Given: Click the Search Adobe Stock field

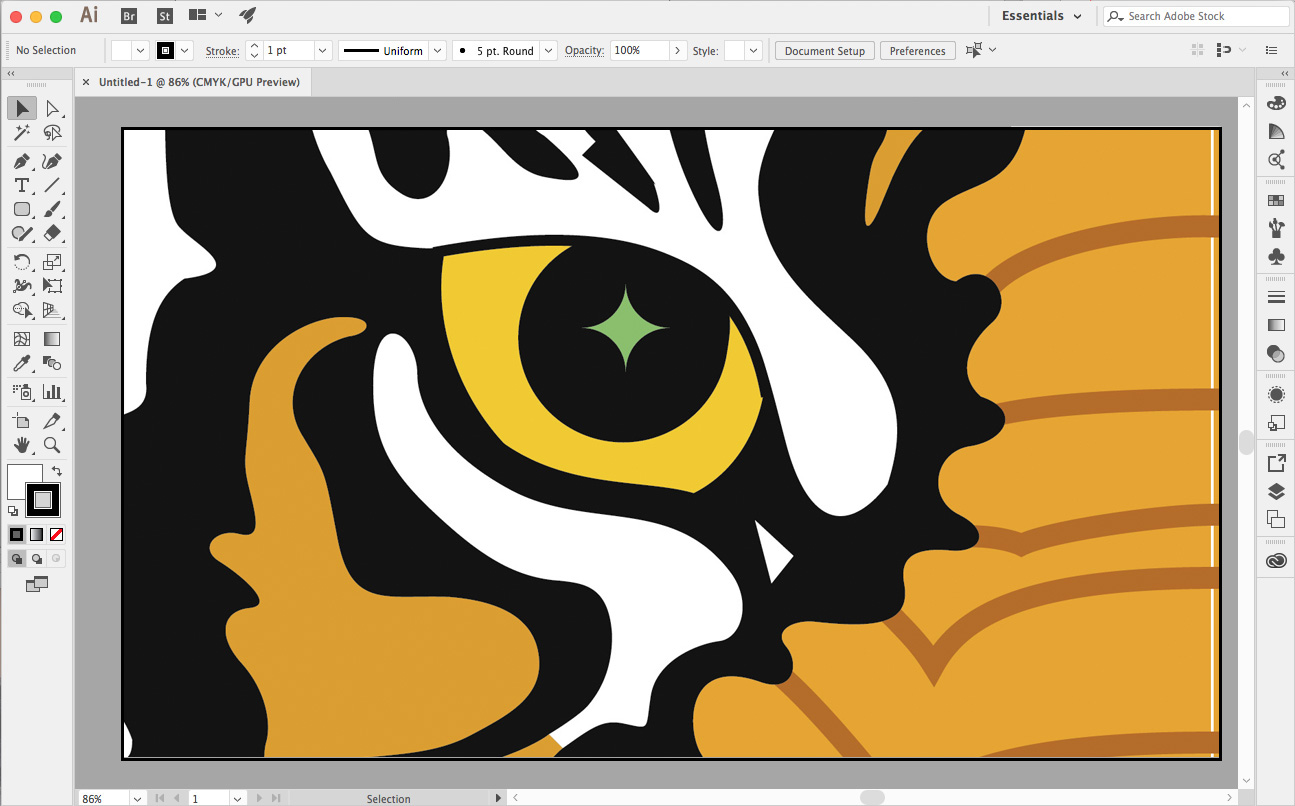Looking at the screenshot, I should click(x=1196, y=16).
